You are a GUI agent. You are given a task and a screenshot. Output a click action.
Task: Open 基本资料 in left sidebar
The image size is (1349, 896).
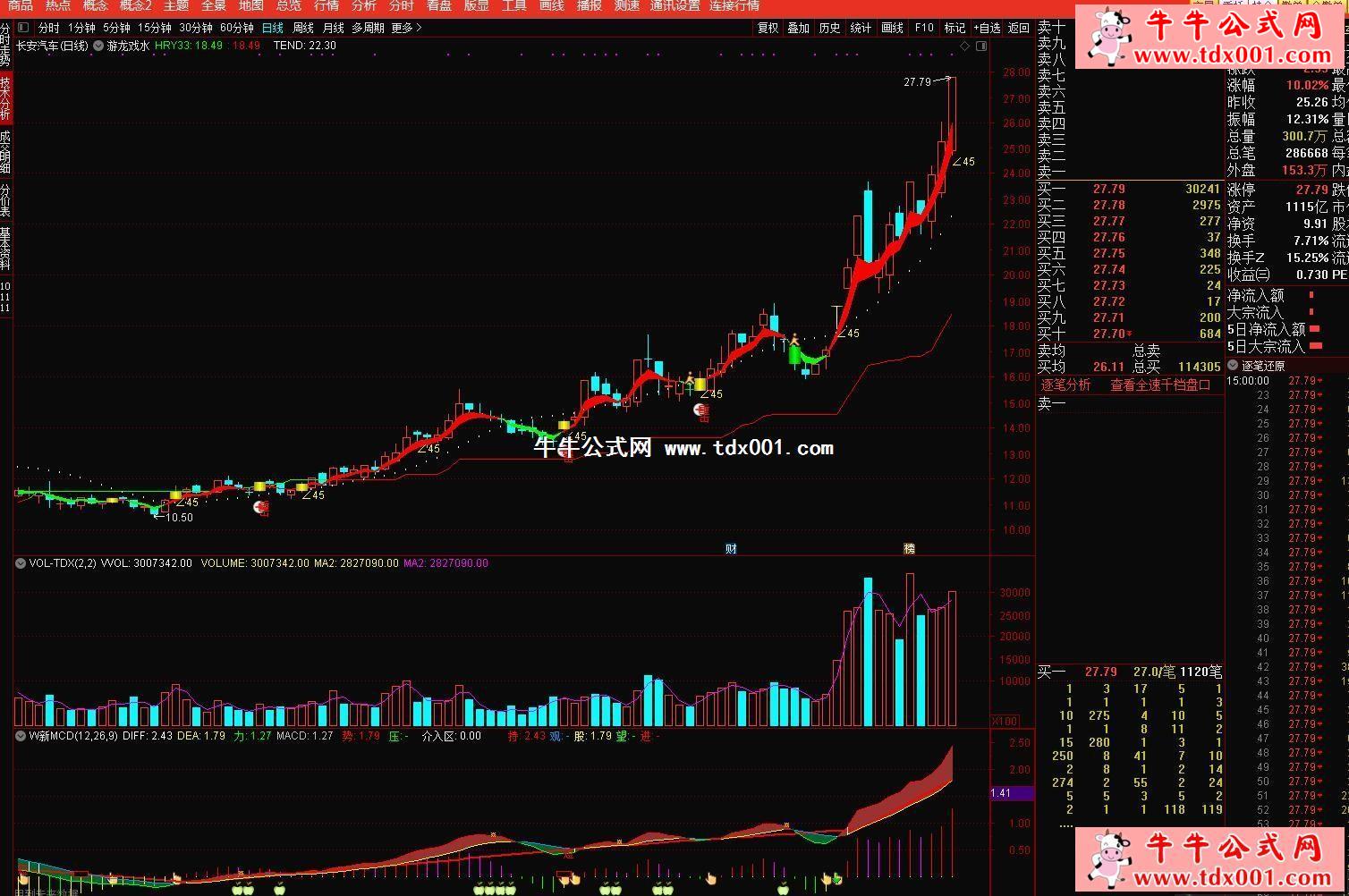(5, 249)
